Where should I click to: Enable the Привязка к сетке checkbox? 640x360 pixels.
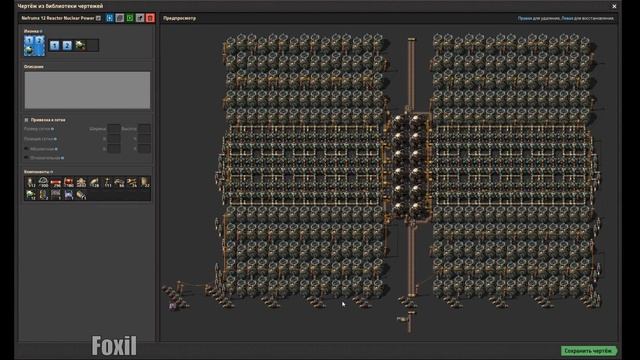tap(27, 120)
